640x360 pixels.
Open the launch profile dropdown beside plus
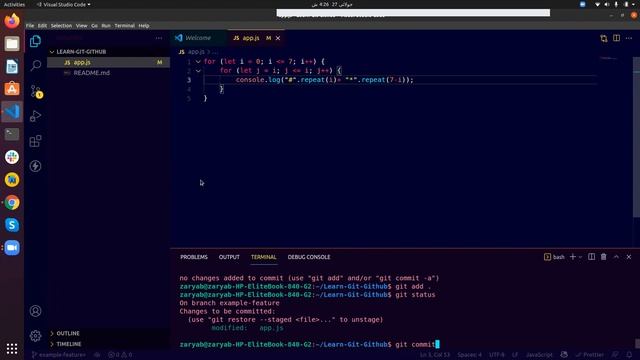580,257
